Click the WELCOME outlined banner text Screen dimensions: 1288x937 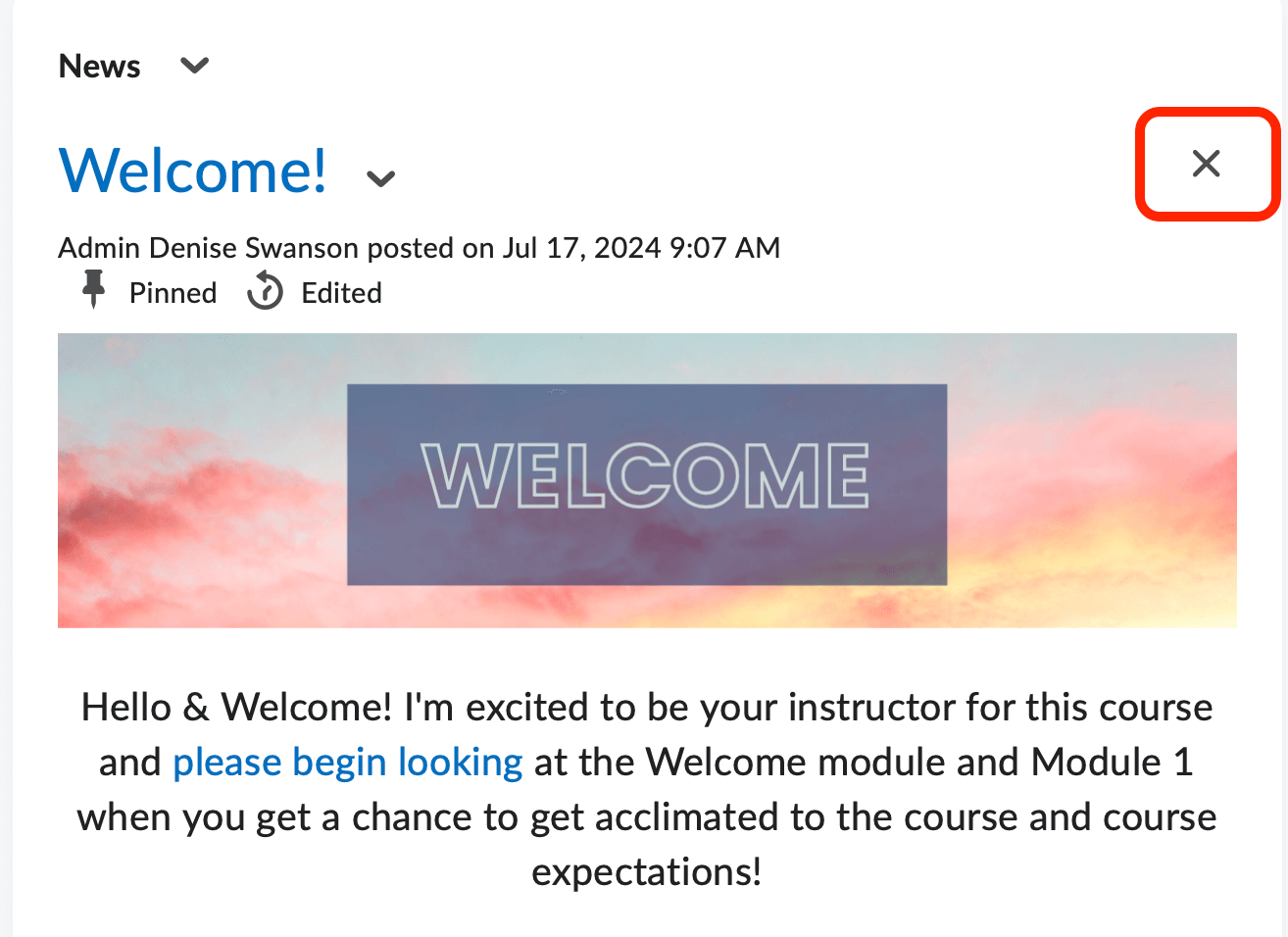(645, 475)
